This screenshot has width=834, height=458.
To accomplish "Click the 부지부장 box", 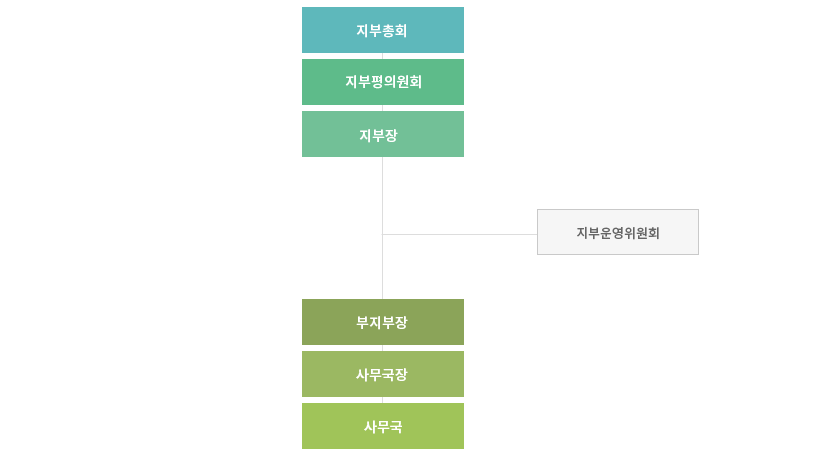I will tap(383, 322).
